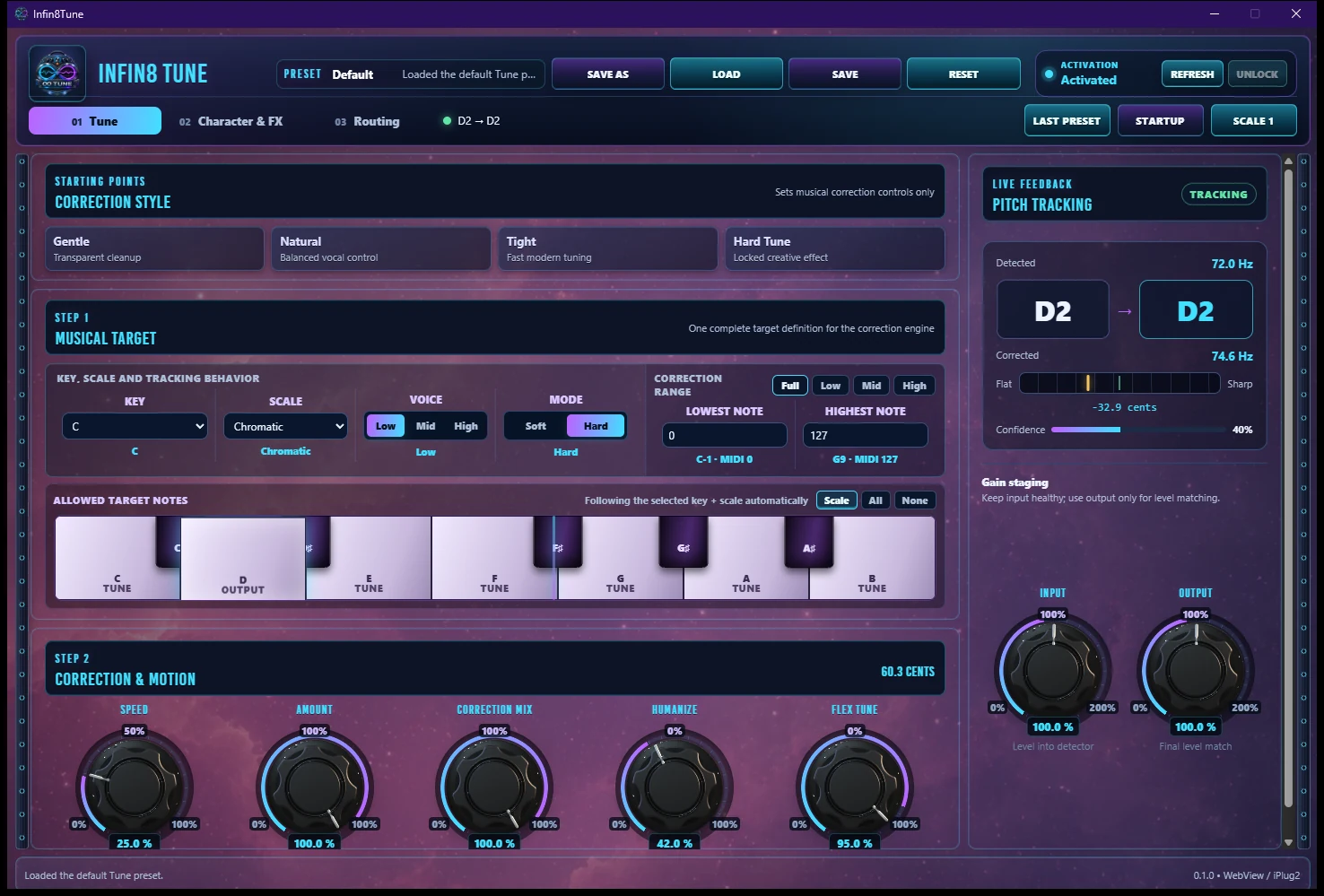Viewport: 1324px width, 896px height.
Task: Click the right panel vertical scrollbar
Action: [1288, 489]
